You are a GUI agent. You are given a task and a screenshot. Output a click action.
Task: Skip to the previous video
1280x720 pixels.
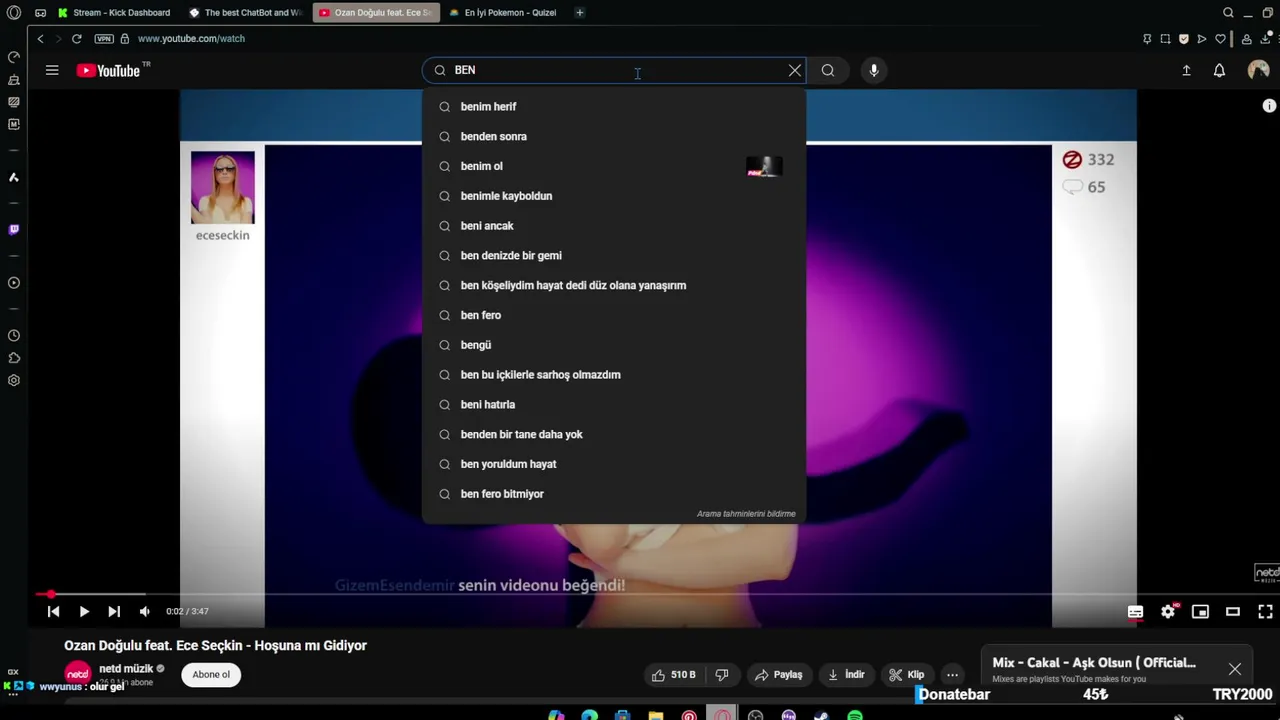click(54, 611)
